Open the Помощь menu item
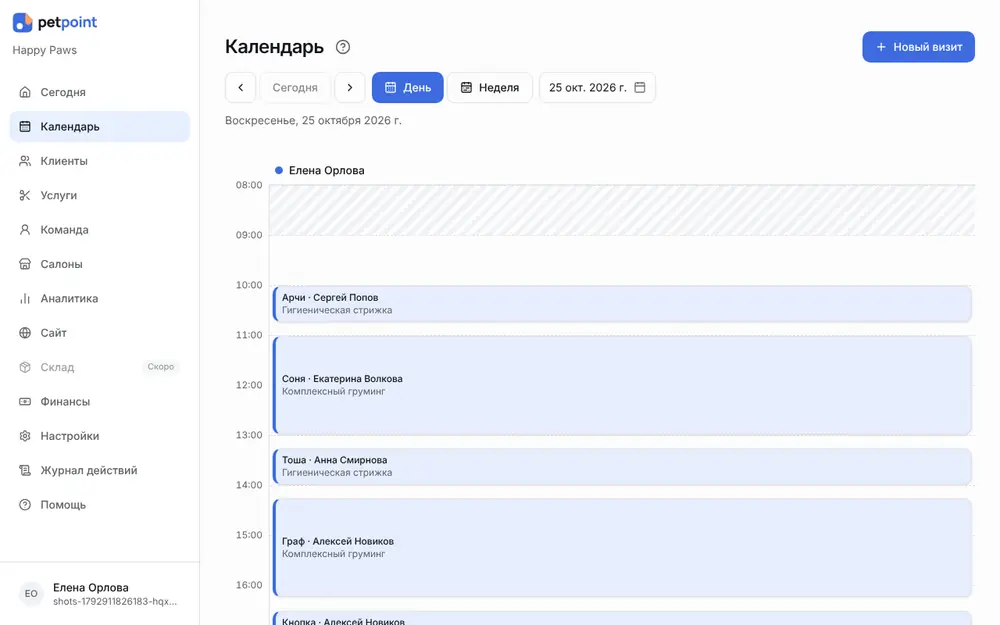Viewport: 1000px width, 625px height. click(99, 505)
